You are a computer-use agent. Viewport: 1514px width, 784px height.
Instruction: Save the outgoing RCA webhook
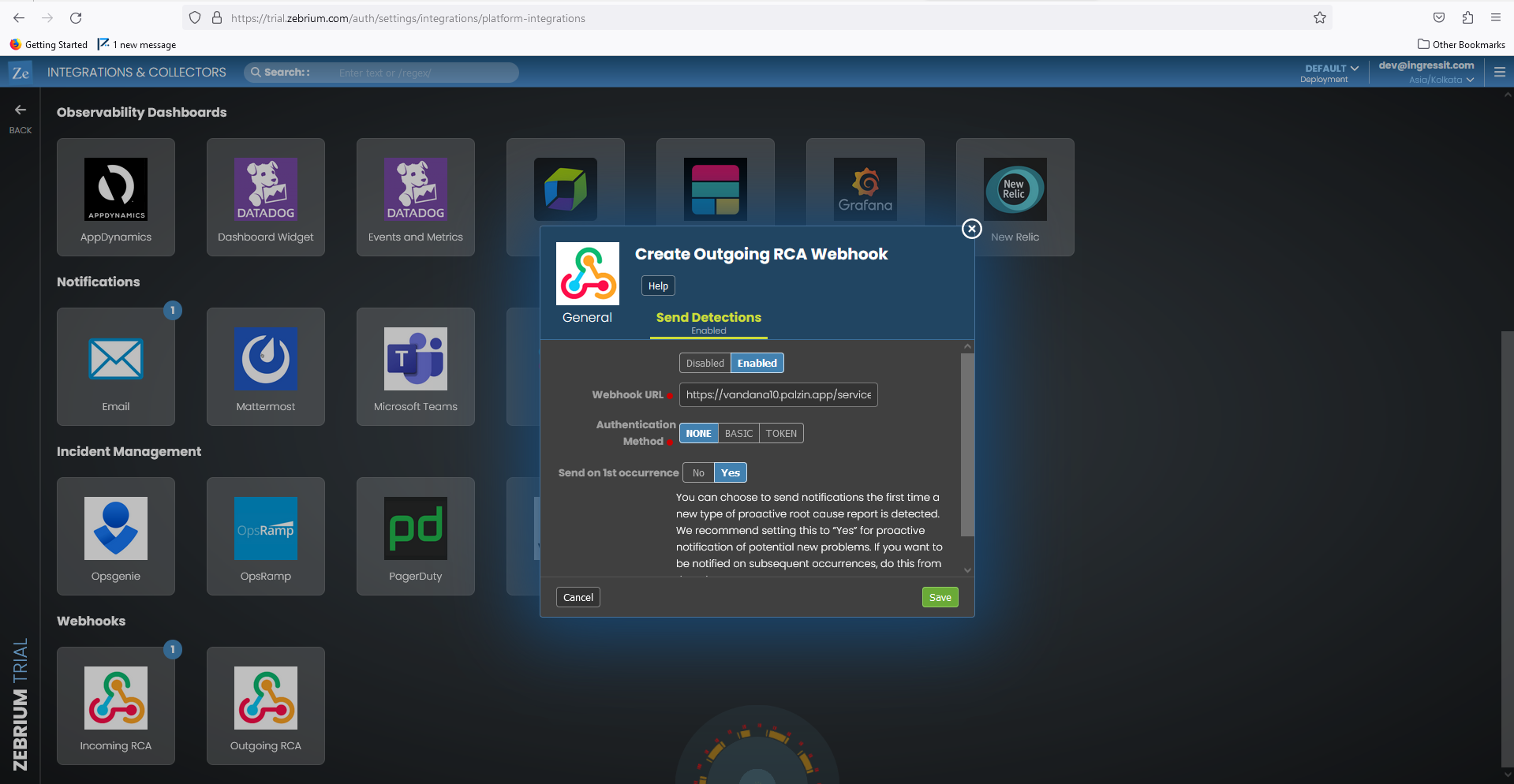(940, 597)
